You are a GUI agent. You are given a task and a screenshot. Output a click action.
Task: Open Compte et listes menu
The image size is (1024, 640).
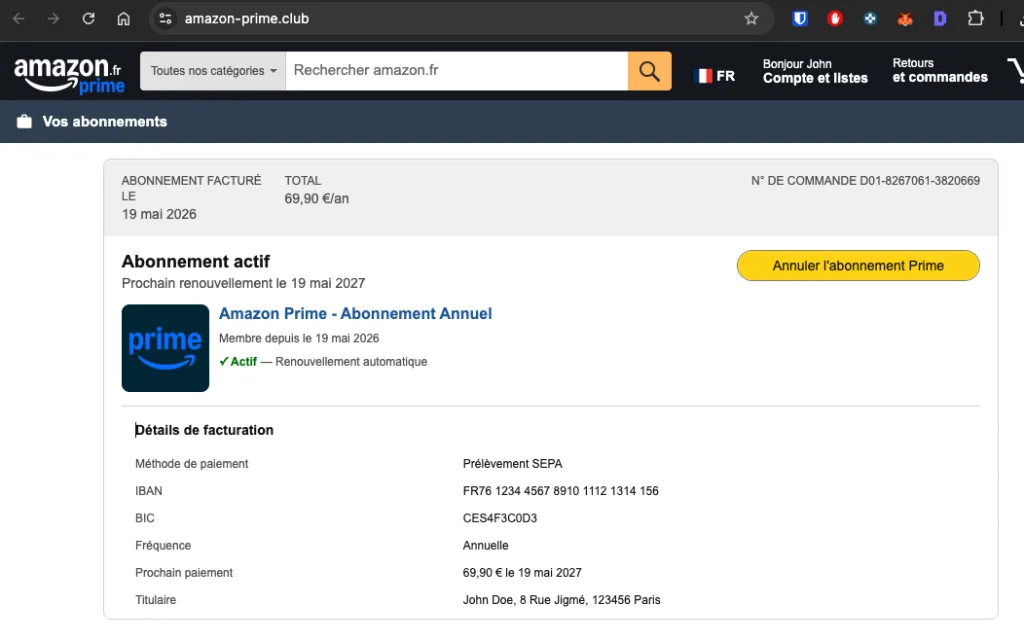pyautogui.click(x=815, y=71)
